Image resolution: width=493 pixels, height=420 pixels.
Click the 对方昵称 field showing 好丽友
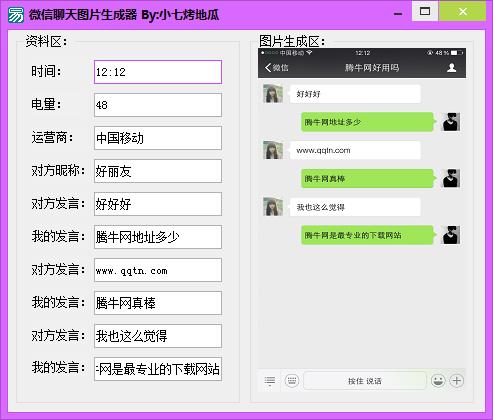point(158,171)
